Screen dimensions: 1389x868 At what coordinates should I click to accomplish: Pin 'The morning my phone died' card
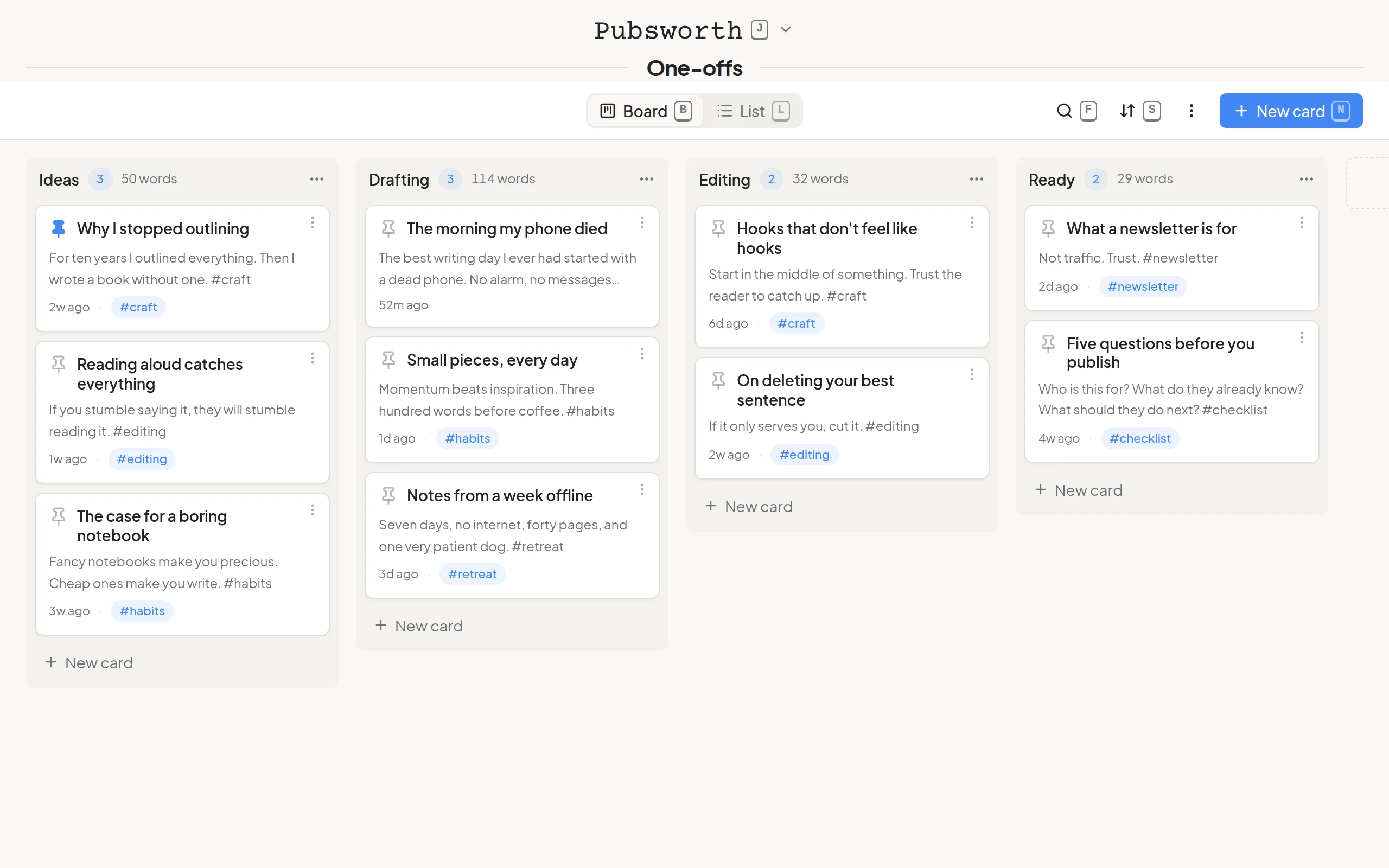coord(388,228)
